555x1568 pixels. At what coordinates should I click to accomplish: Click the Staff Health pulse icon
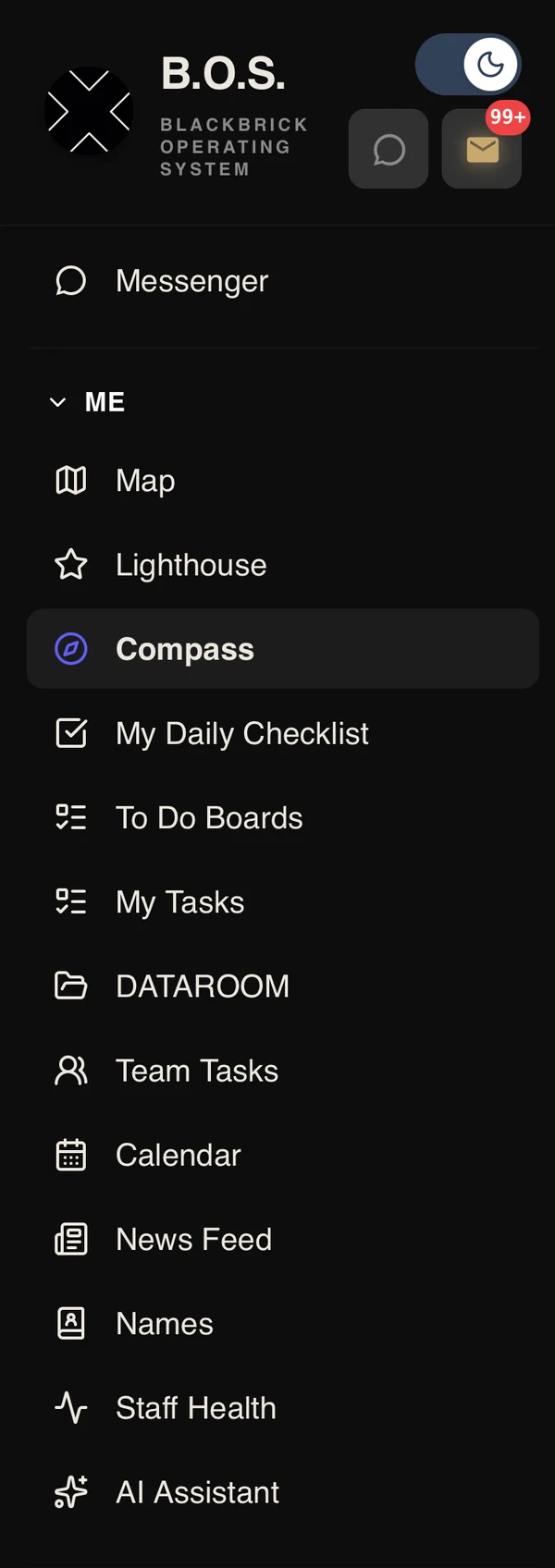[x=71, y=1407]
